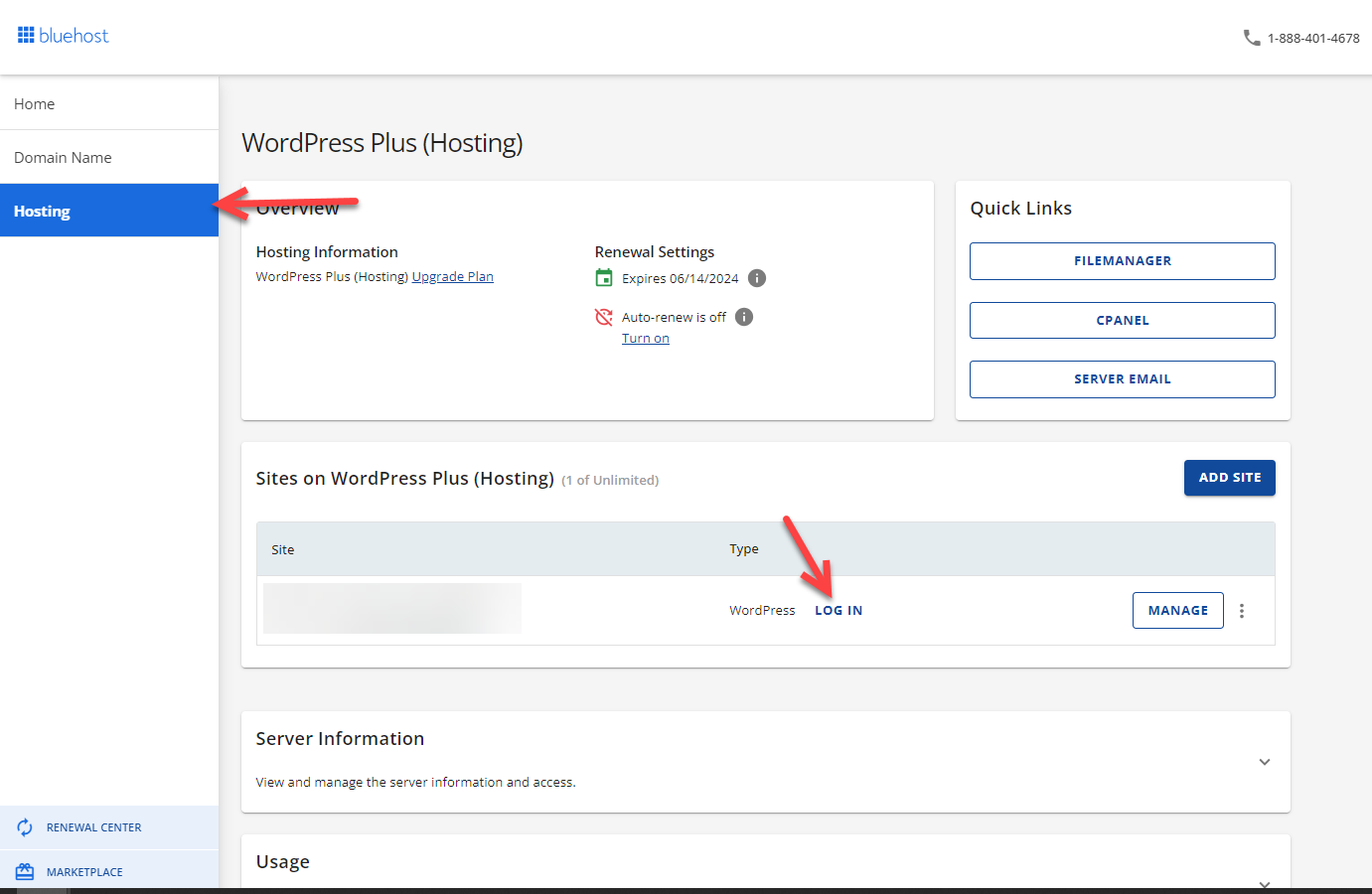1372x894 pixels.
Task: Click 'WordPress' type cell in site row
Action: (762, 611)
